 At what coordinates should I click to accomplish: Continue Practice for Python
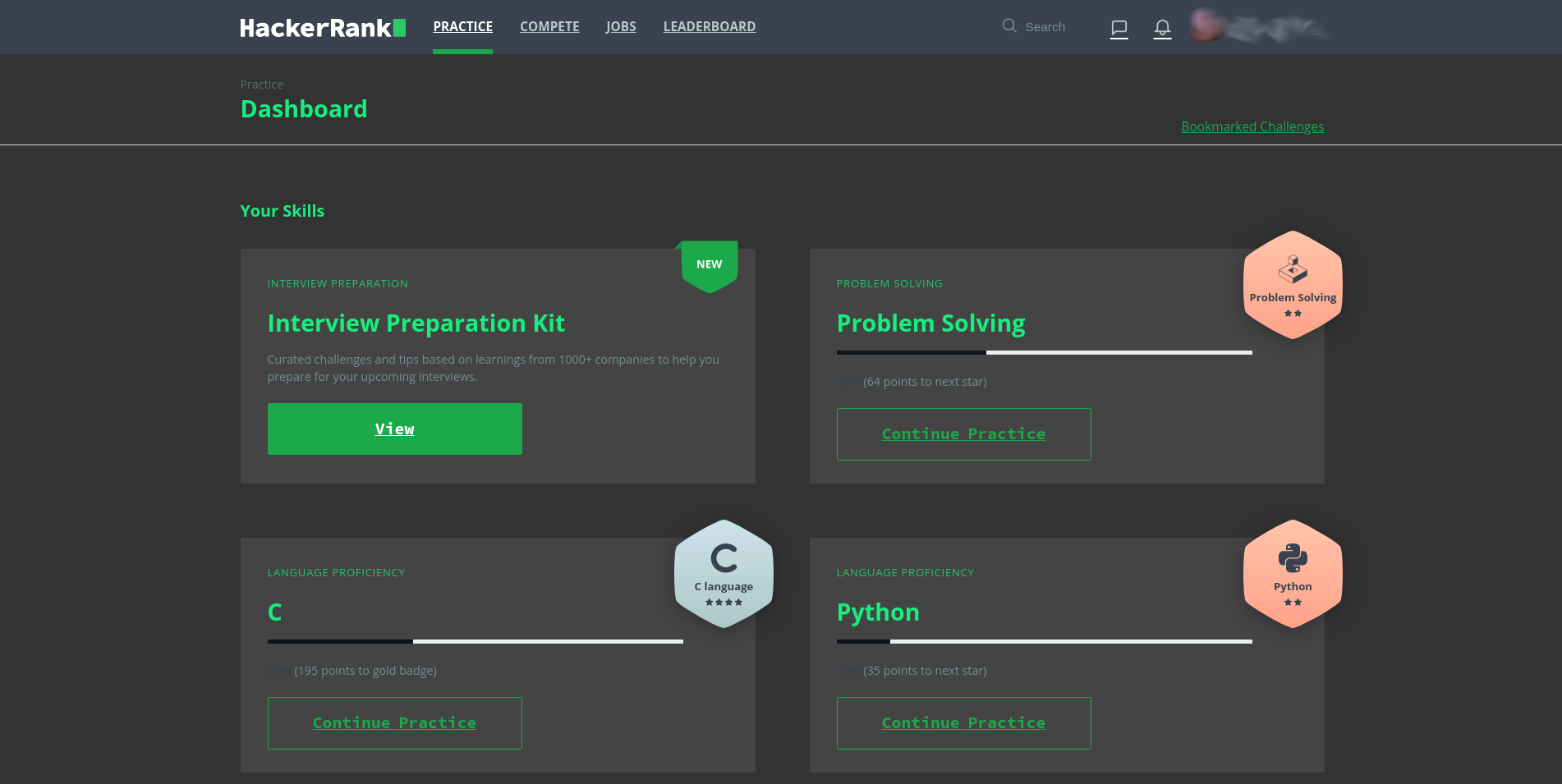point(963,722)
